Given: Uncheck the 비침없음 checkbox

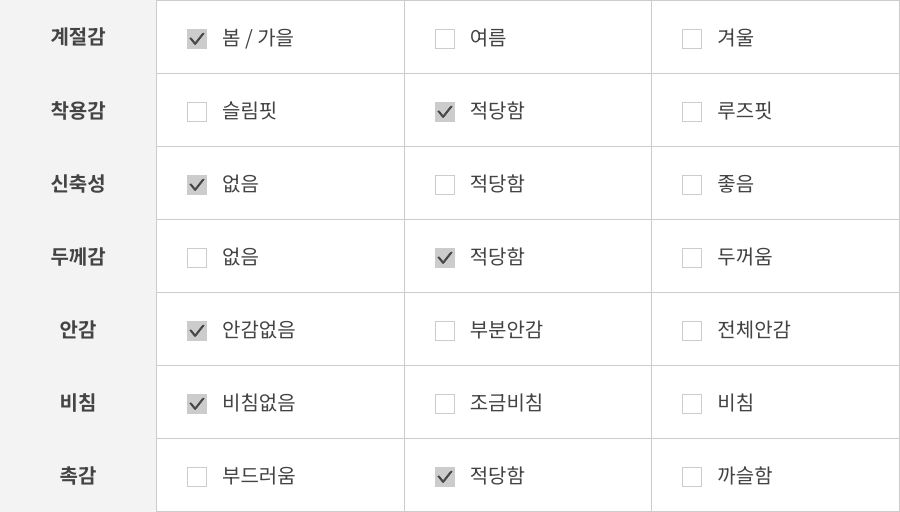Looking at the screenshot, I should 197,404.
